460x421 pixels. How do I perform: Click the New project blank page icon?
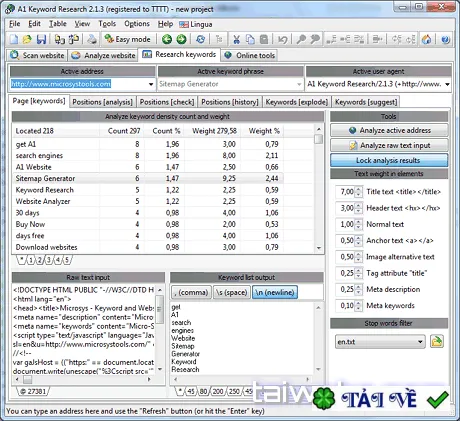(x=14, y=40)
